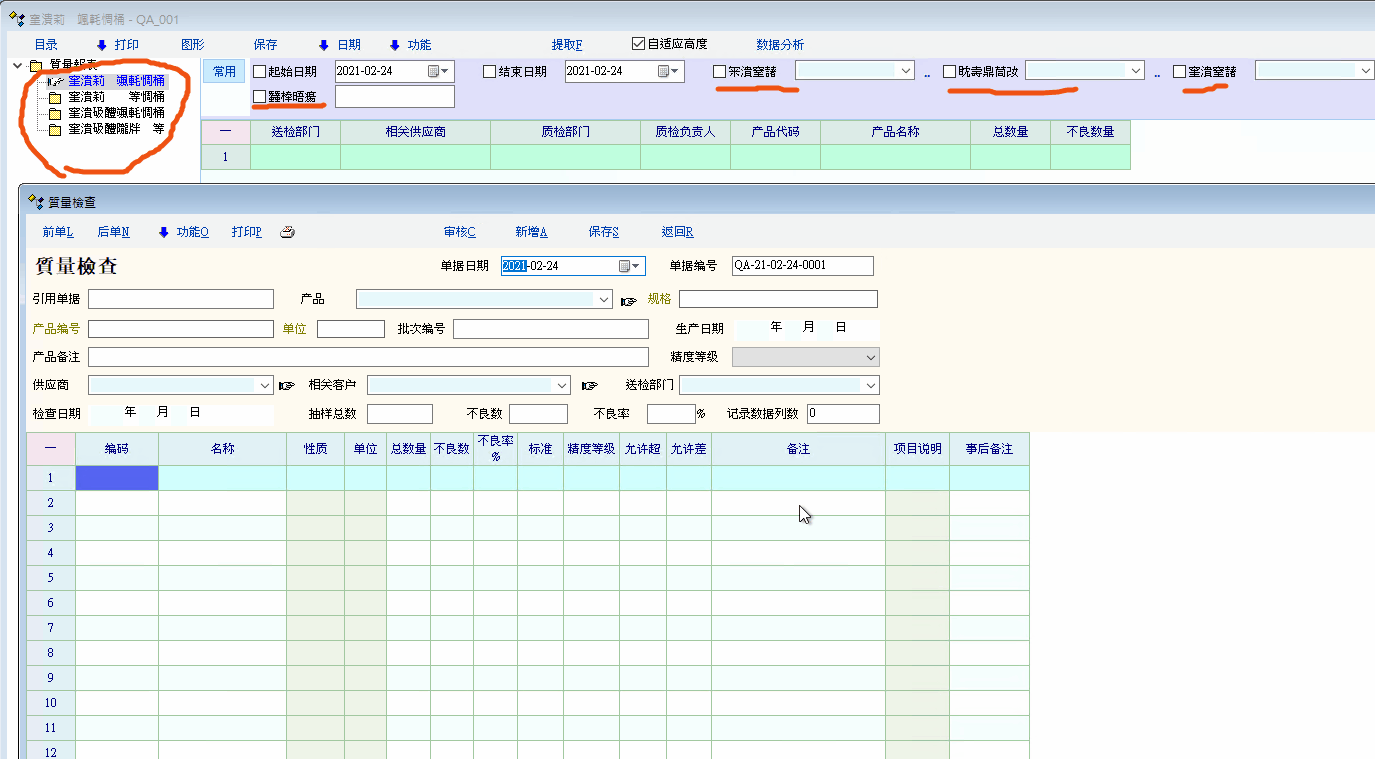Click the hand lookup icon beside 供应商
The height and width of the screenshot is (759, 1375).
[287, 386]
